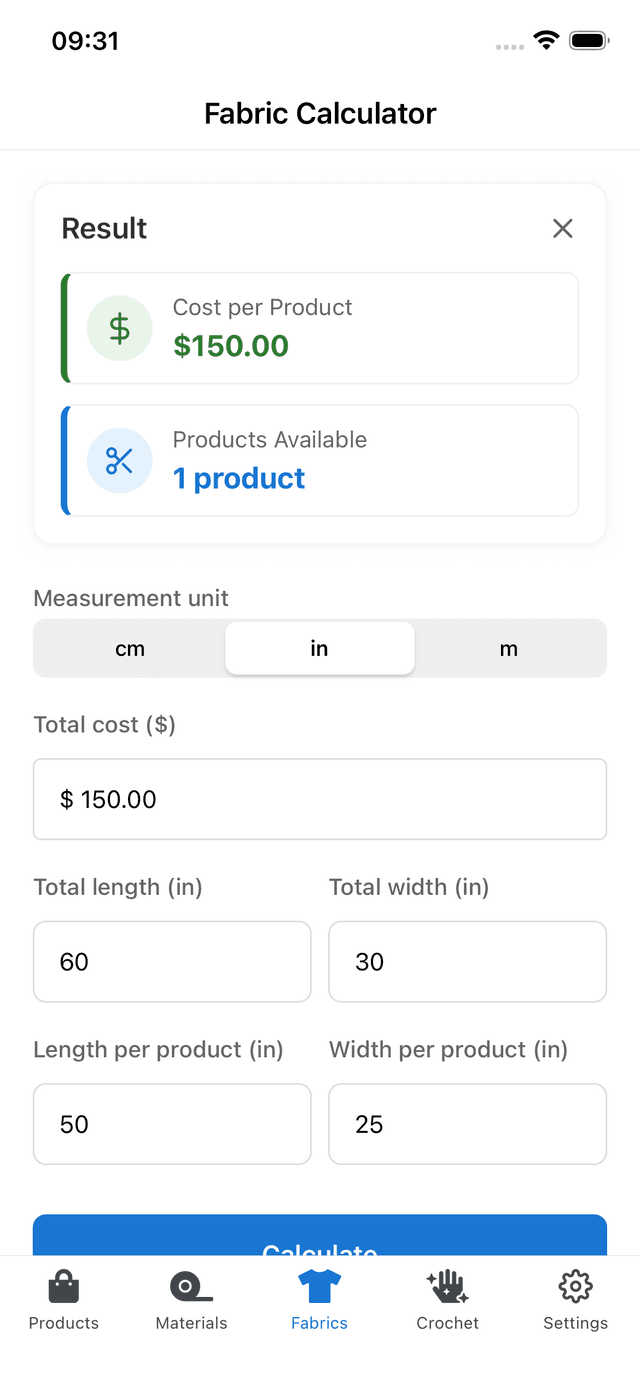Image resolution: width=640 pixels, height=1385 pixels.
Task: Tap the 'Length per product (in)' label
Action: pos(159,1050)
